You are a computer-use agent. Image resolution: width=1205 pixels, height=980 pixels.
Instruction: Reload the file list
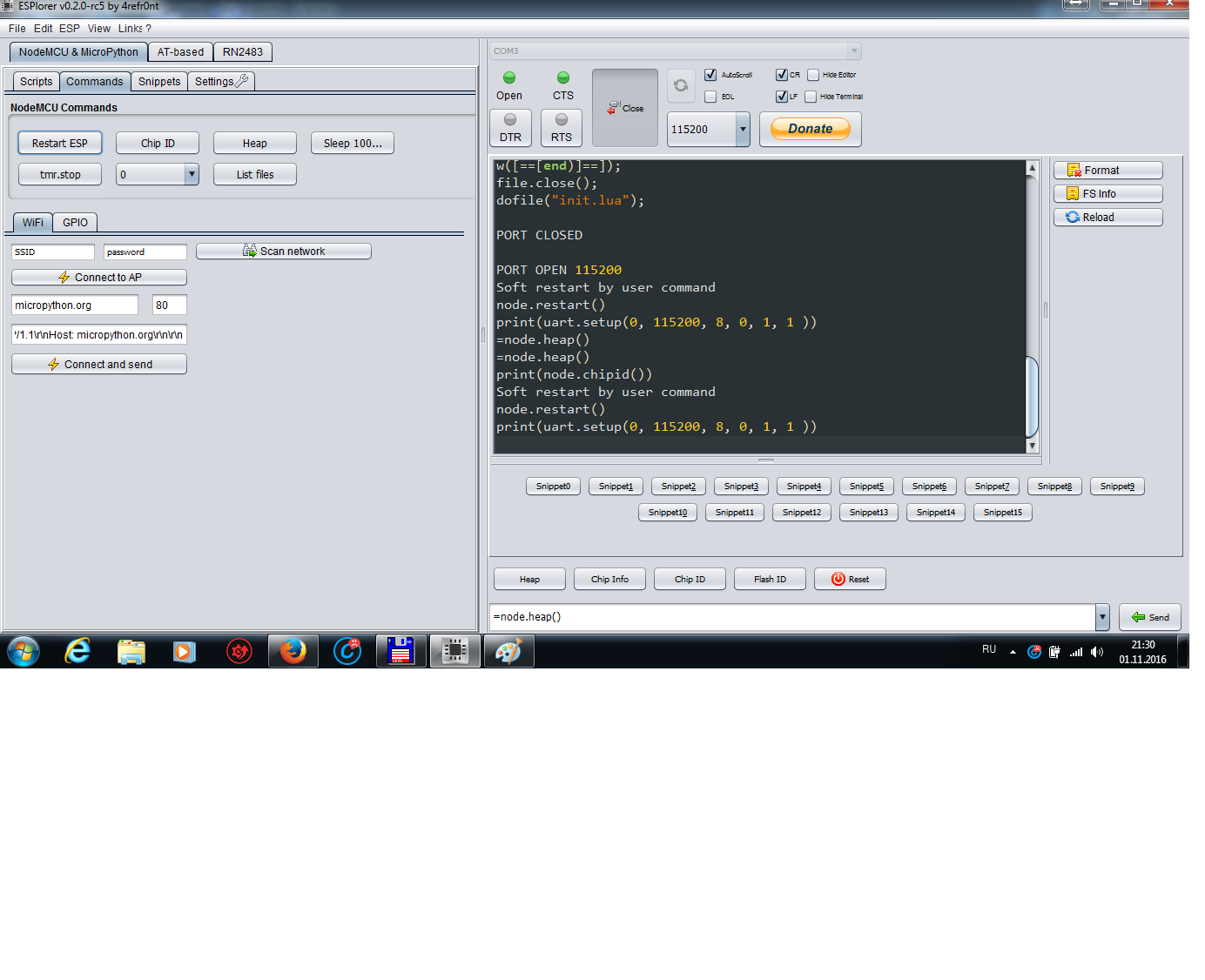[x=1107, y=218]
